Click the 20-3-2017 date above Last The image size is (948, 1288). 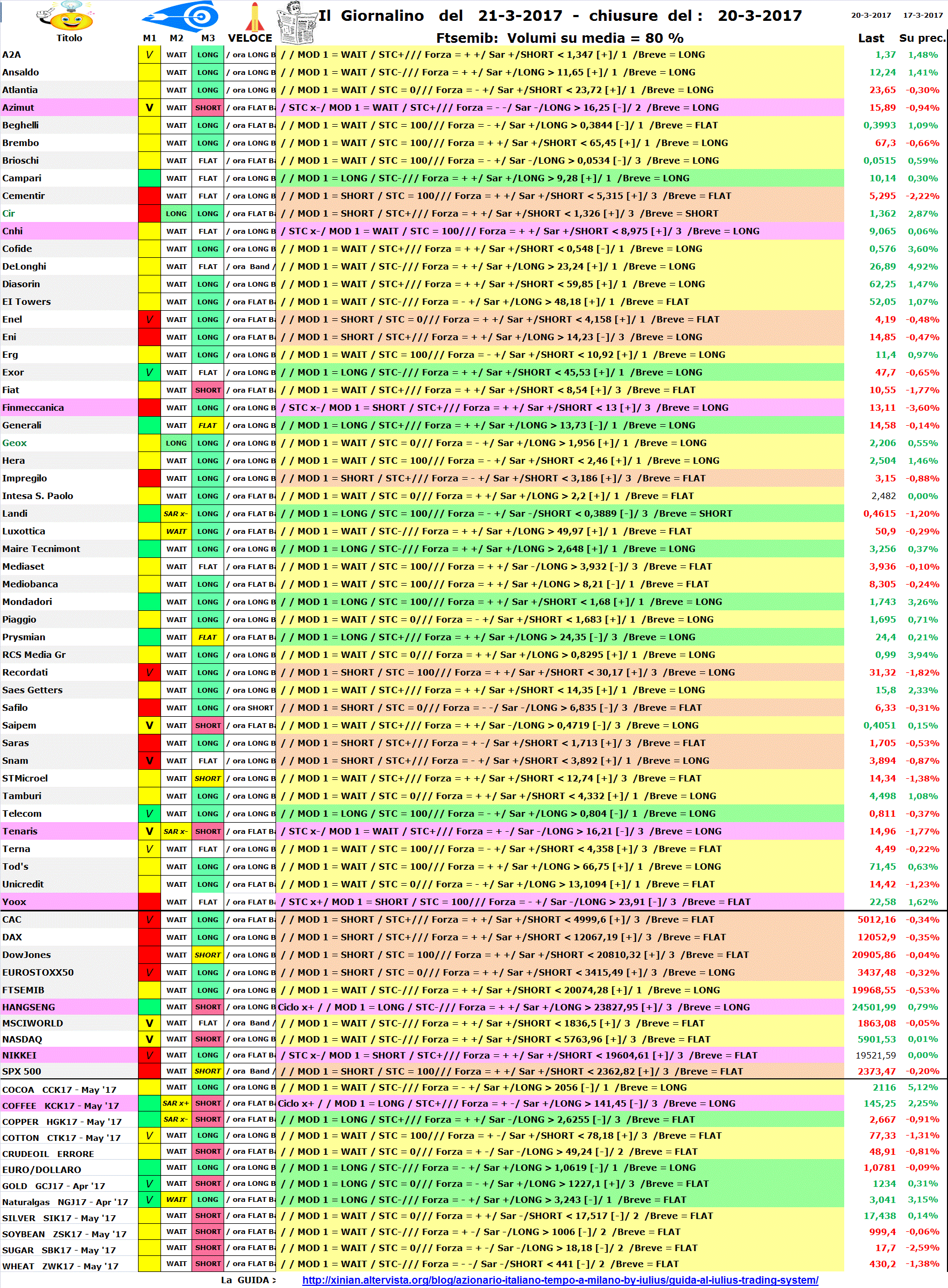870,15
